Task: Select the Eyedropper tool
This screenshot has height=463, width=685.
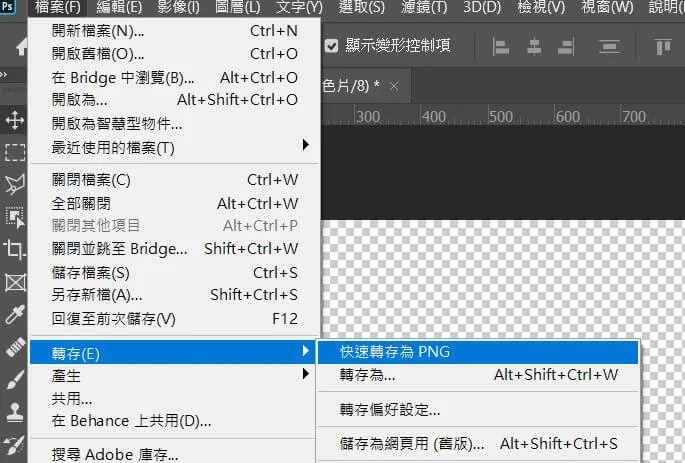Action: pos(14,314)
